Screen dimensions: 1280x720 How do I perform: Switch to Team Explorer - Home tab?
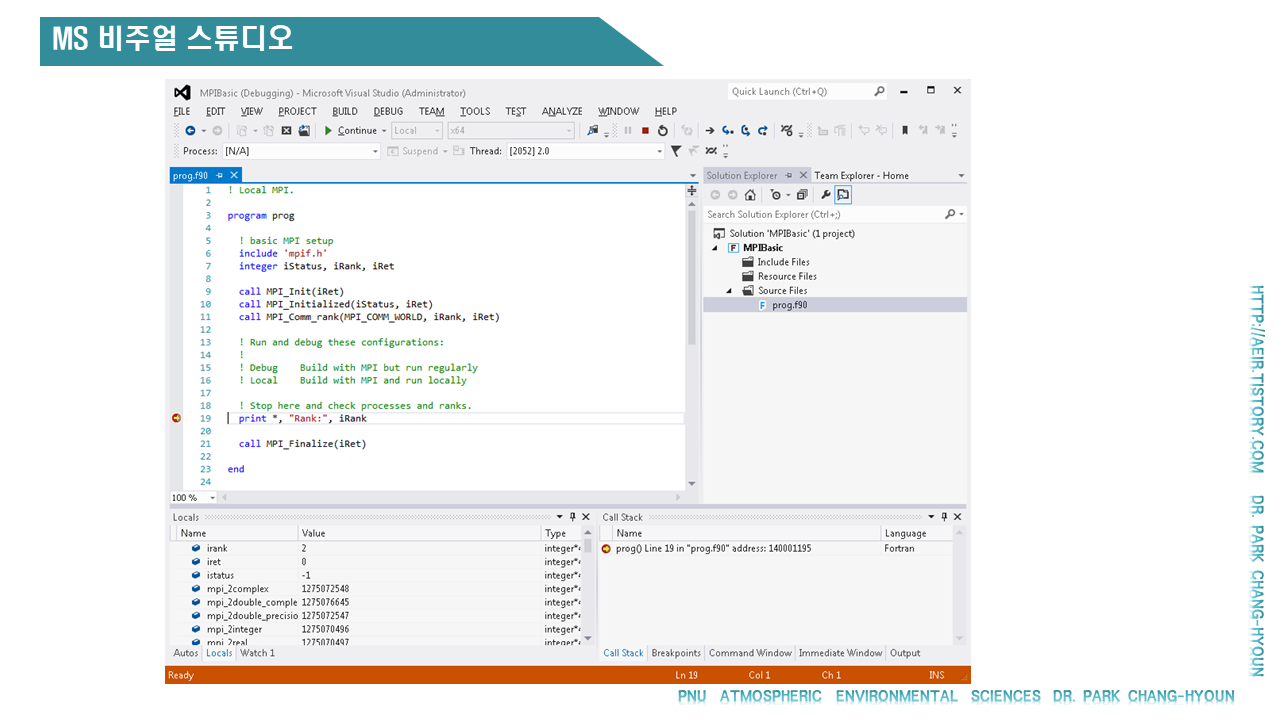click(x=861, y=175)
